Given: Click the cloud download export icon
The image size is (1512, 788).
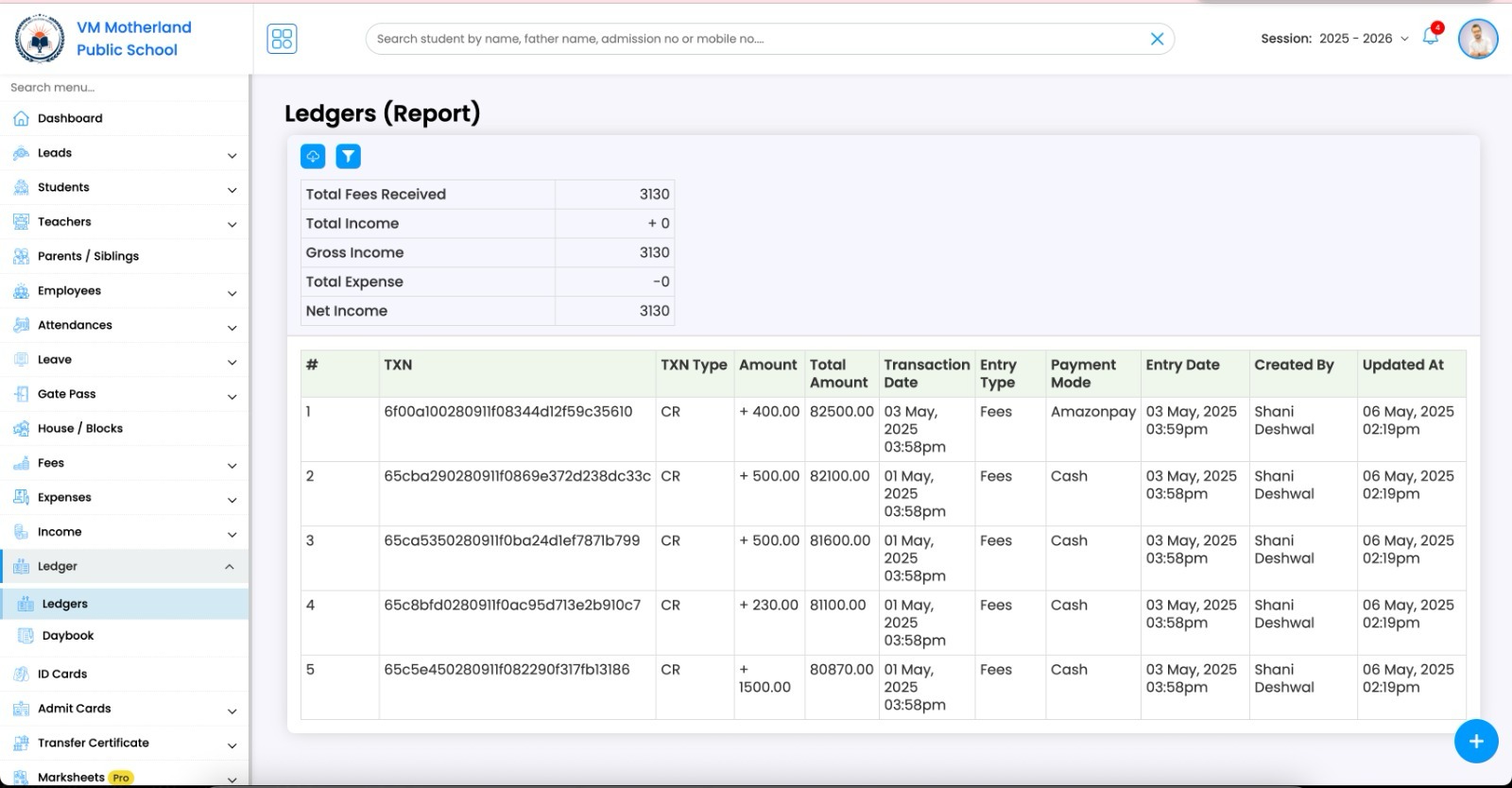Looking at the screenshot, I should pyautogui.click(x=313, y=156).
